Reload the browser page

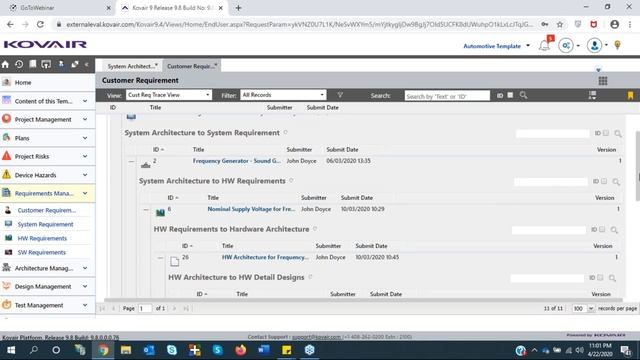point(40,24)
